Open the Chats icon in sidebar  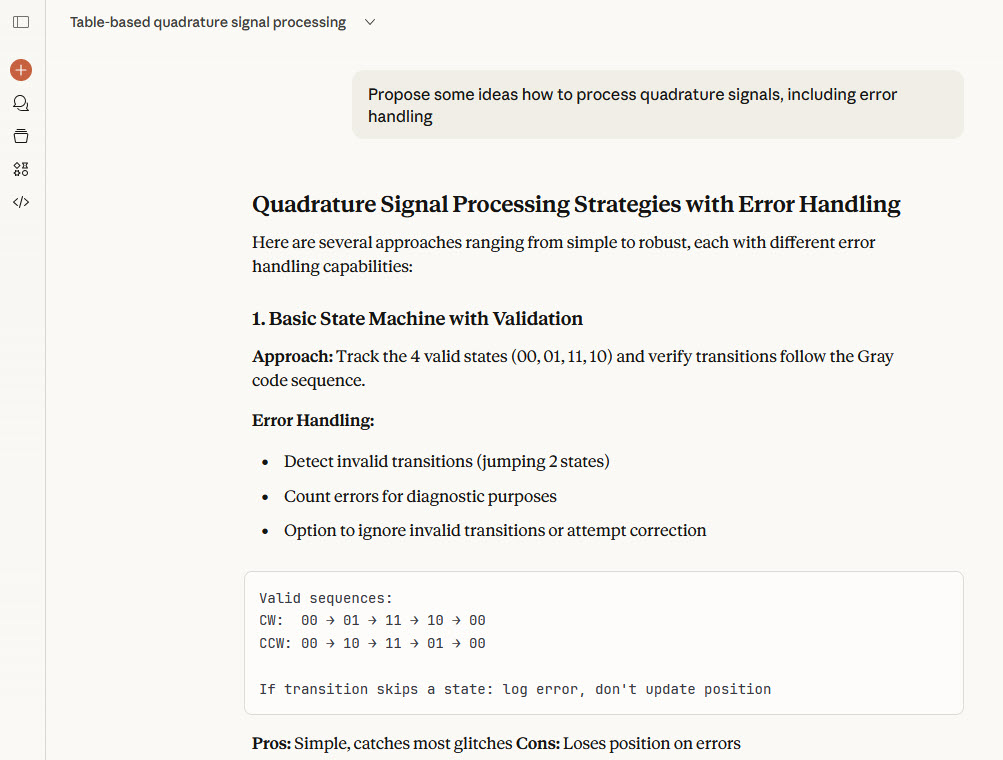(x=21, y=103)
